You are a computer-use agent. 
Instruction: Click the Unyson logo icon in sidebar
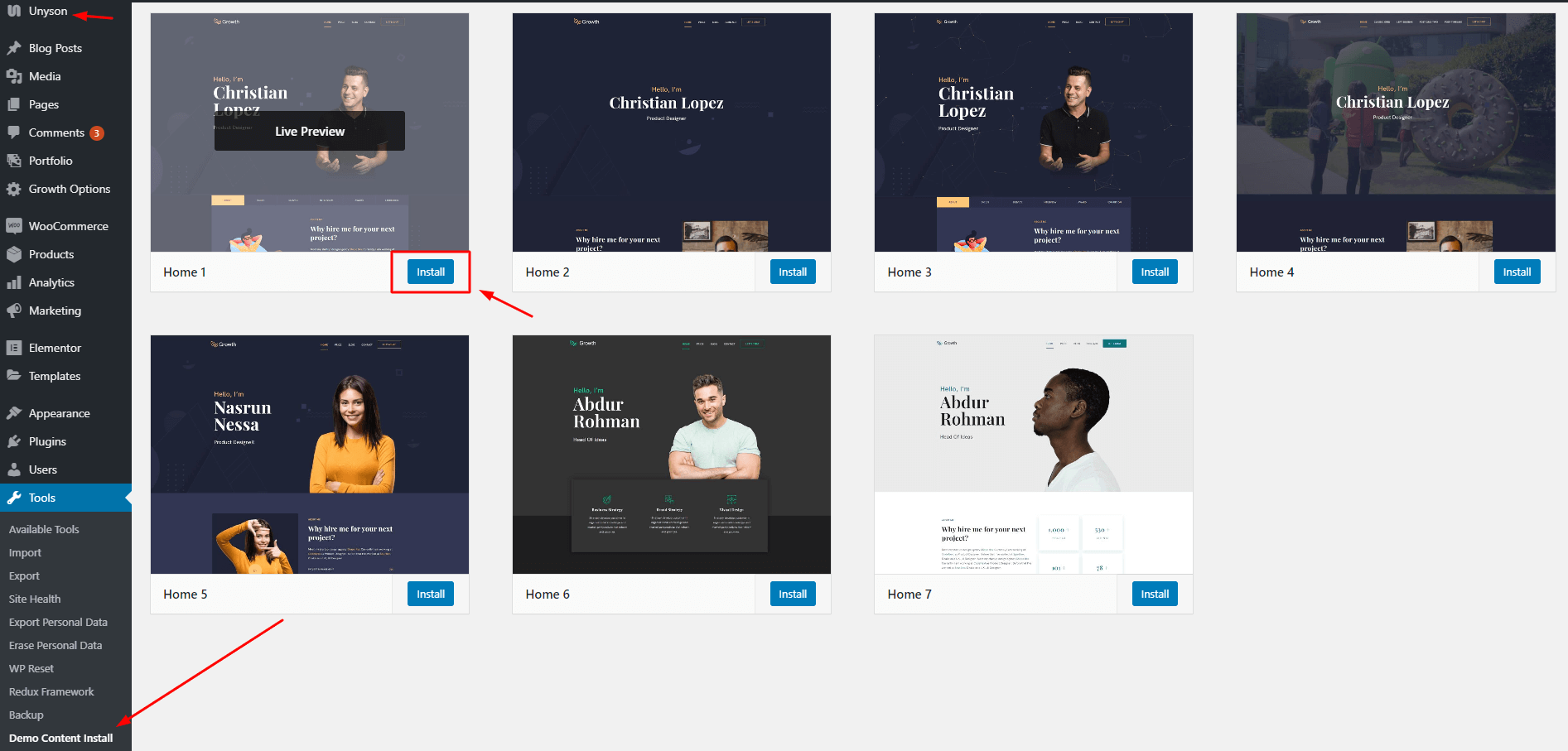point(14,12)
